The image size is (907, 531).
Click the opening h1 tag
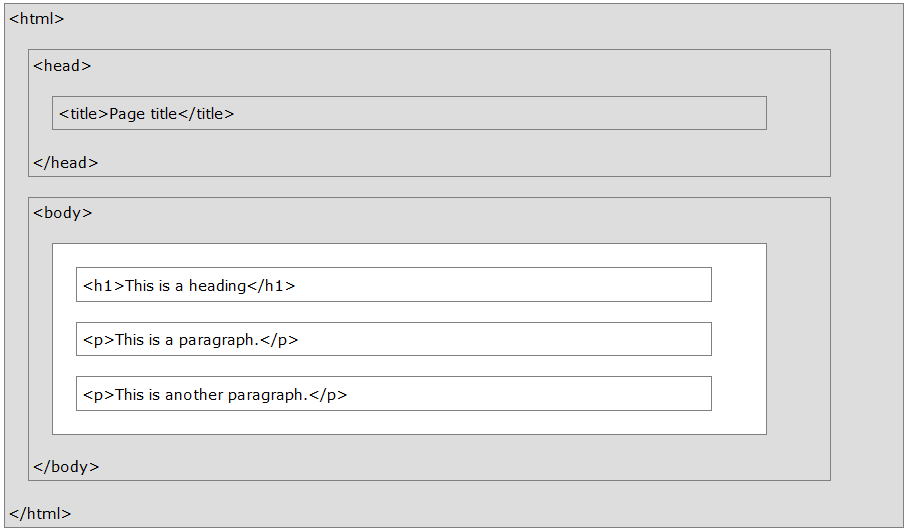pyautogui.click(x=103, y=285)
